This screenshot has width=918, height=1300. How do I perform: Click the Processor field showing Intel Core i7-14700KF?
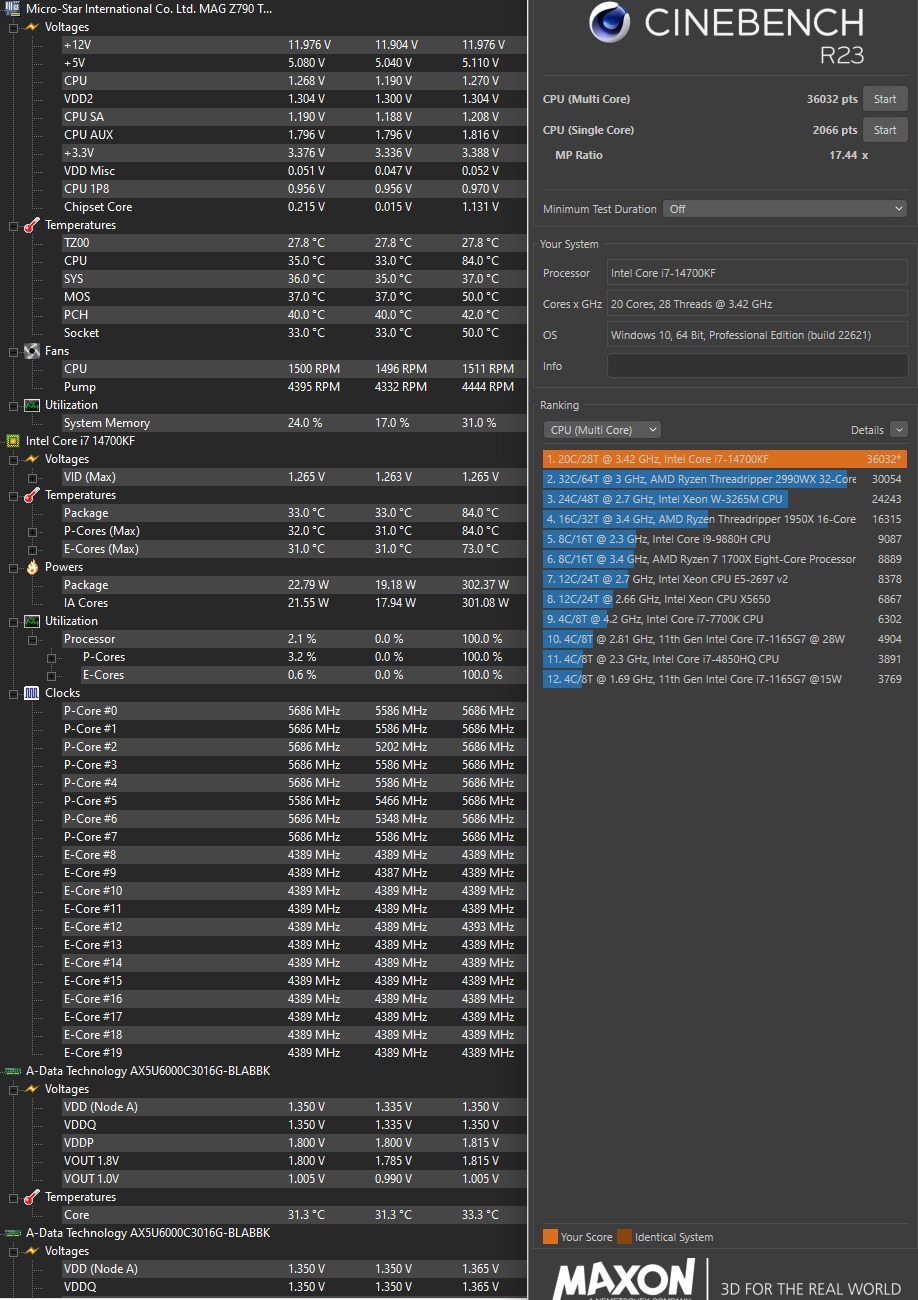click(x=758, y=273)
